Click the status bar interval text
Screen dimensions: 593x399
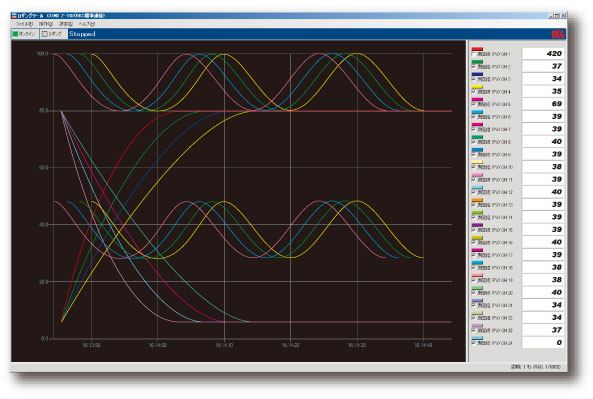536,367
